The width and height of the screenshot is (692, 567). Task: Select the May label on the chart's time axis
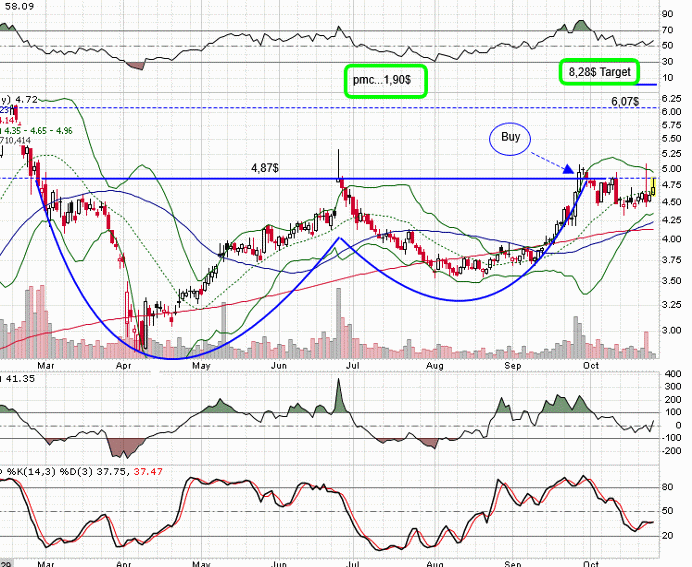(x=203, y=562)
